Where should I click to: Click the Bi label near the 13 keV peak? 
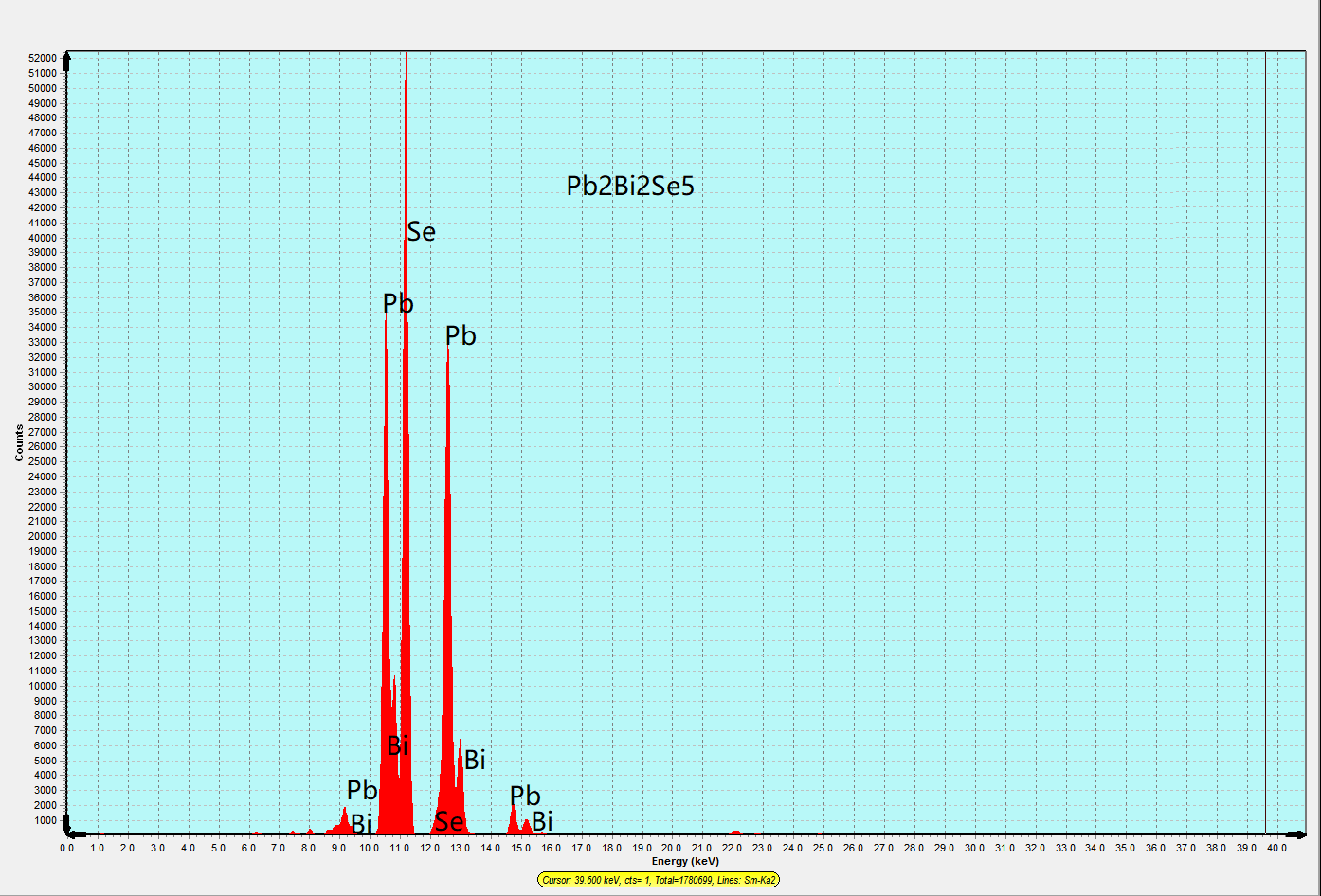pyautogui.click(x=475, y=760)
